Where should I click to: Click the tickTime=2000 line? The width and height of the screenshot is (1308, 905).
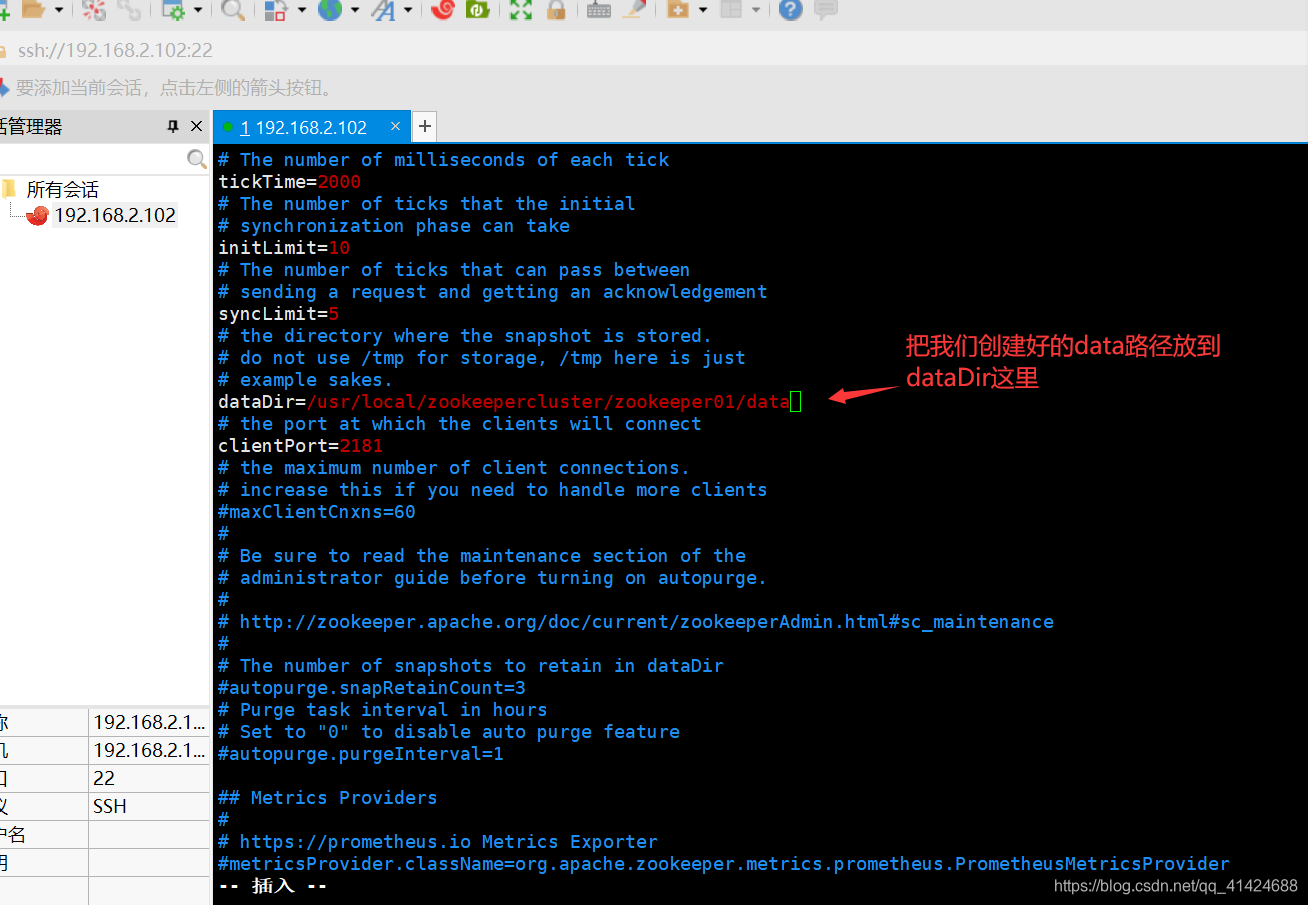pyautogui.click(x=289, y=182)
